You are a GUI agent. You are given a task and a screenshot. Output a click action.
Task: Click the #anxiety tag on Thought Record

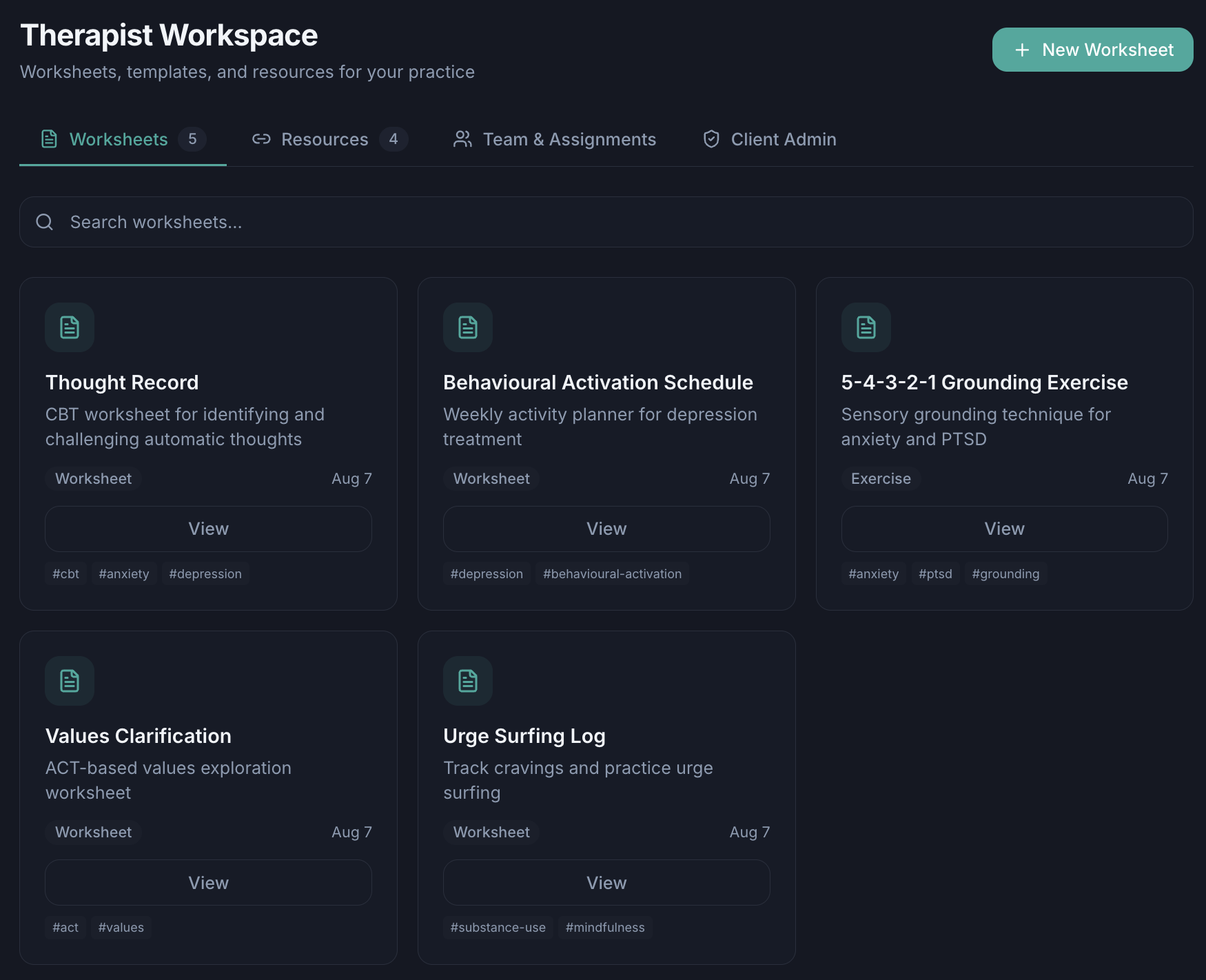pyautogui.click(x=124, y=573)
